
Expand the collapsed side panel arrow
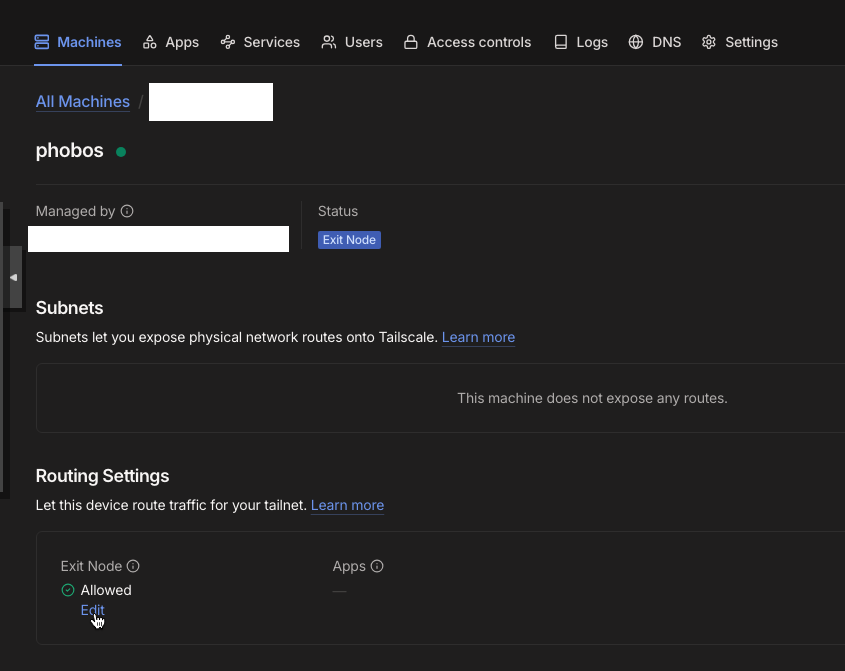[x=13, y=277]
